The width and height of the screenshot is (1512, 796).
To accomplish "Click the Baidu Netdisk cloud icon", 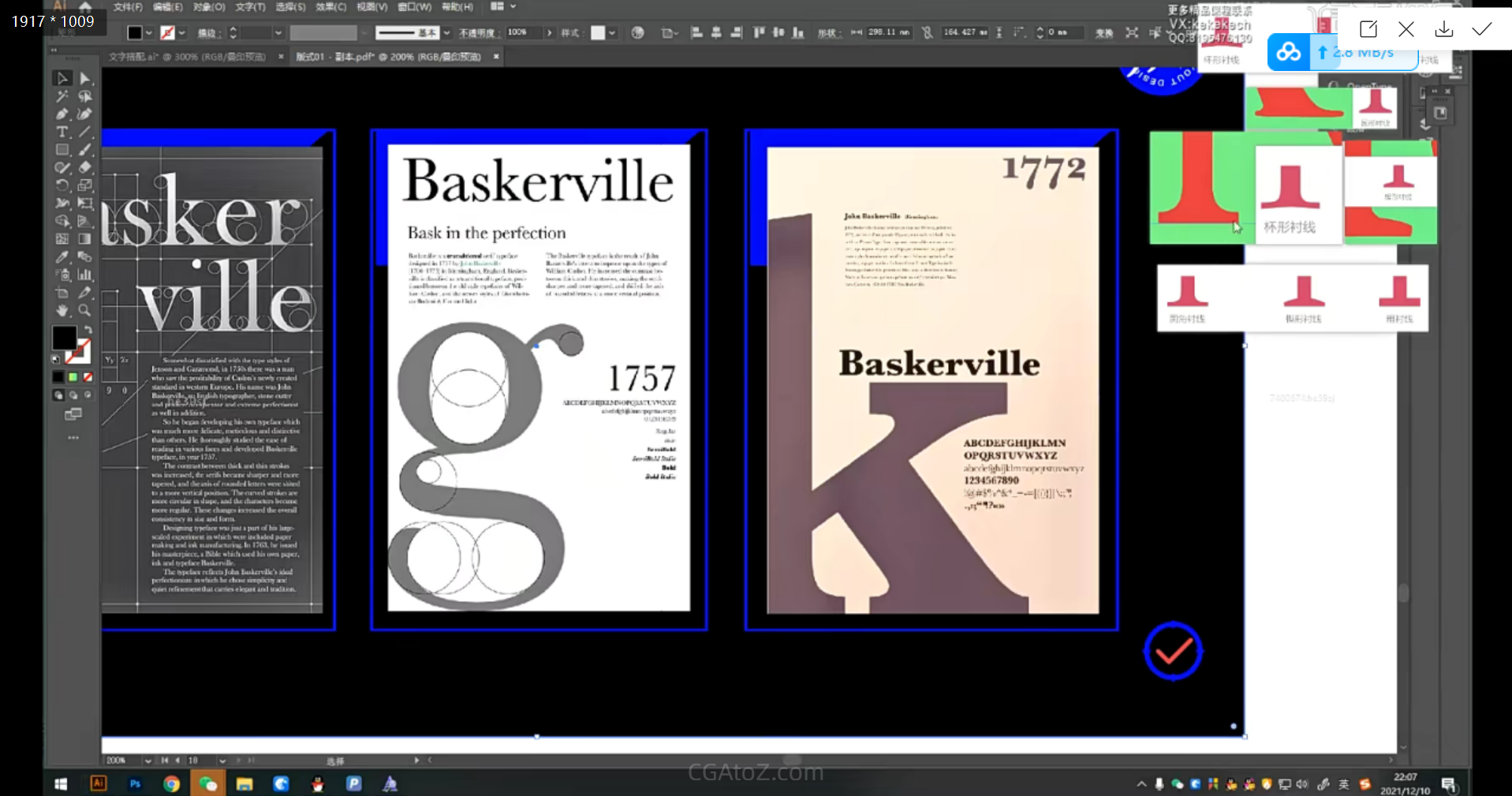I will 1288,53.
